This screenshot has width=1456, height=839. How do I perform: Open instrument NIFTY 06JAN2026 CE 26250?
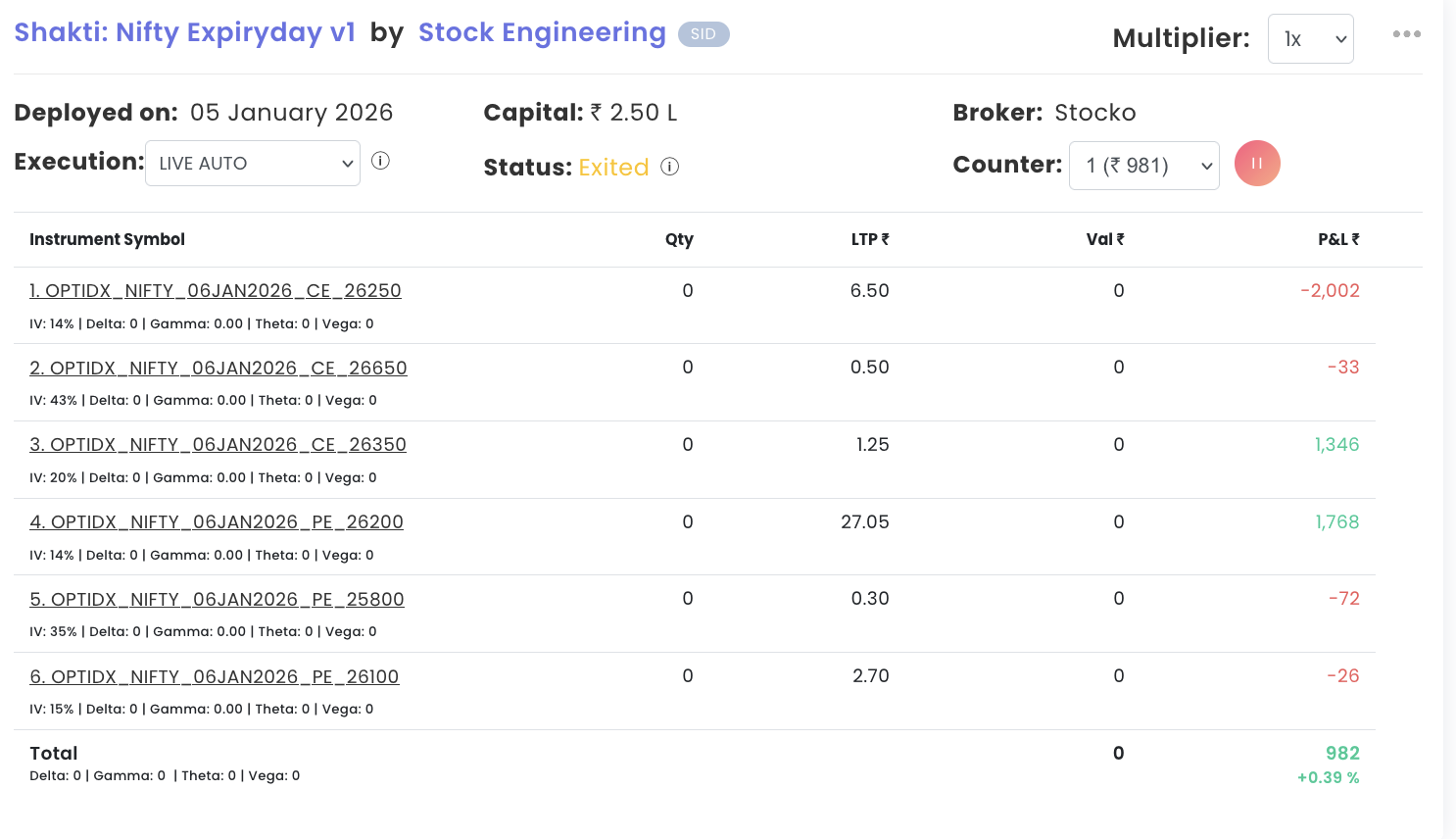[x=216, y=291]
